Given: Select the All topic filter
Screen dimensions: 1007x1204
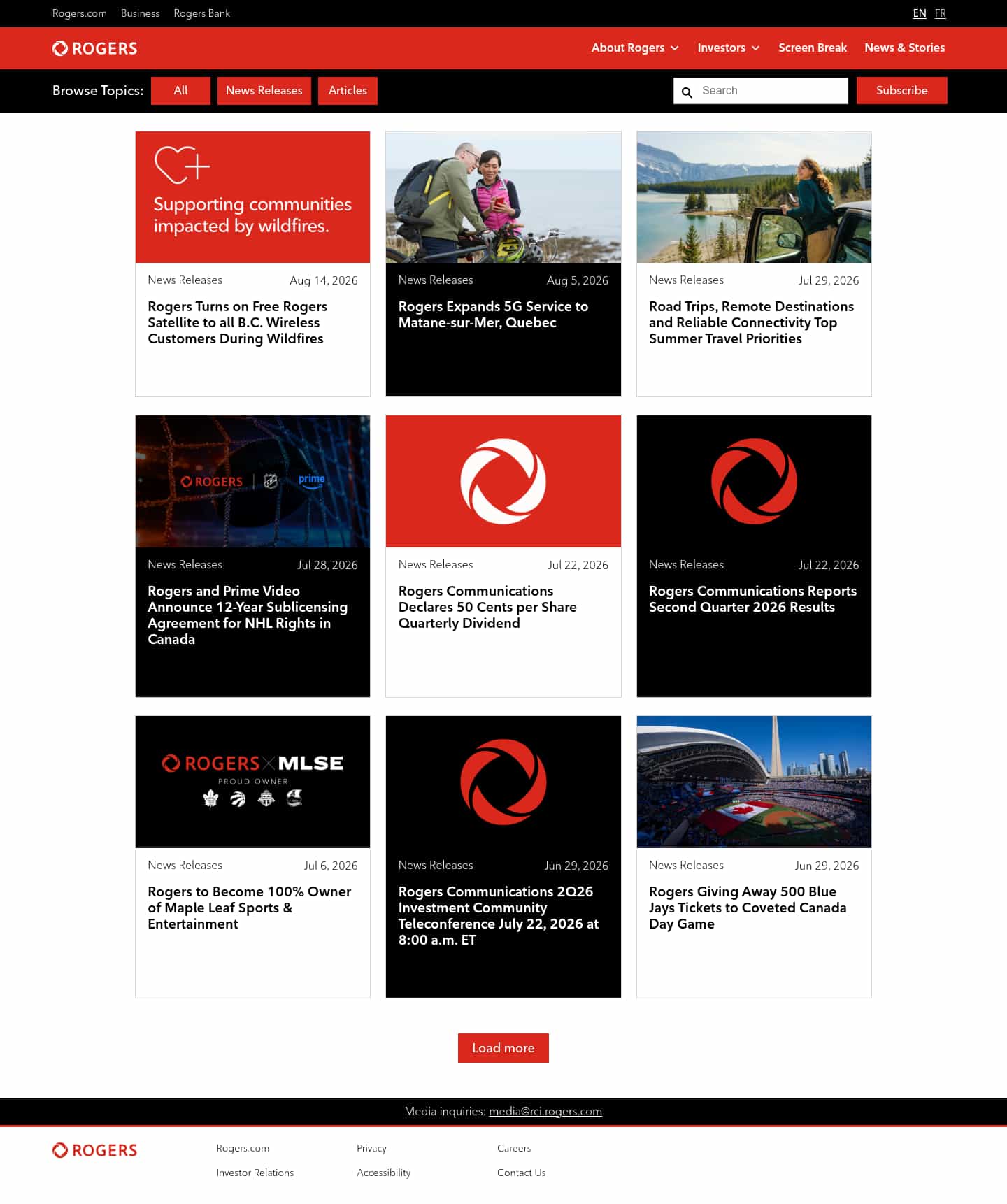Looking at the screenshot, I should pos(180,91).
